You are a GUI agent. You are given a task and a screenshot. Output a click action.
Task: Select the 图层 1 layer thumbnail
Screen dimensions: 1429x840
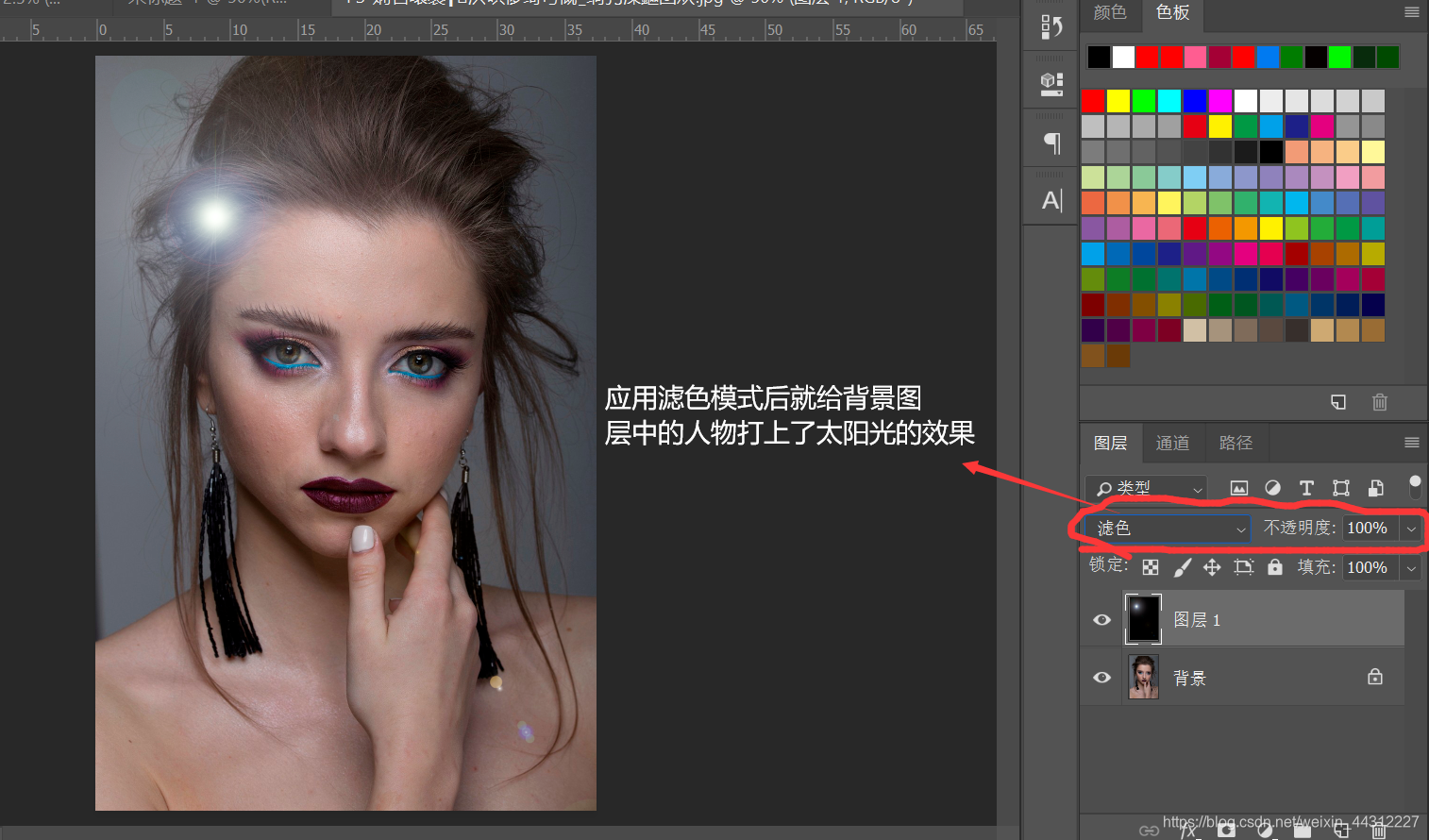pyautogui.click(x=1143, y=619)
